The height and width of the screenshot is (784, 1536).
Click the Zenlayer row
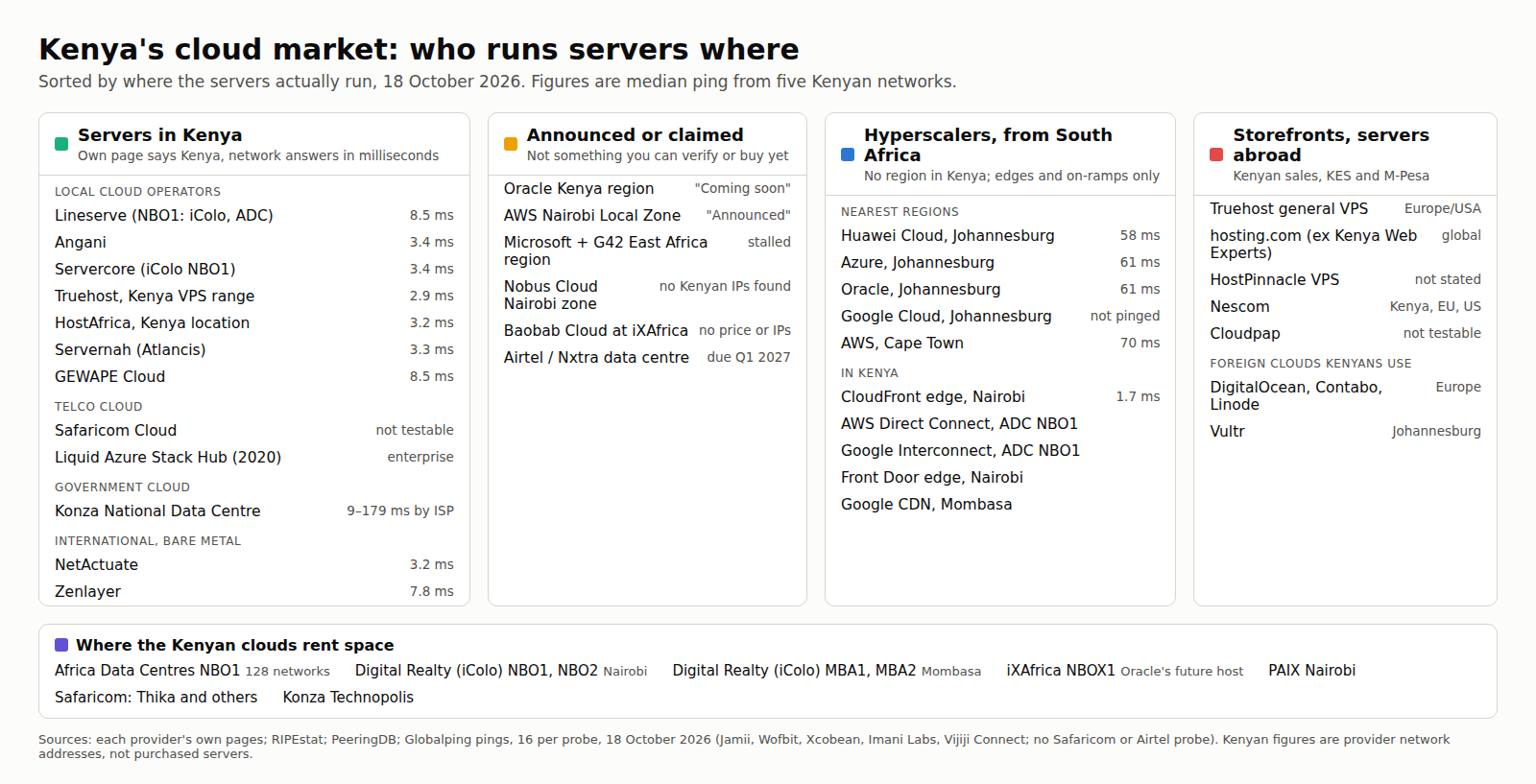[x=254, y=591]
